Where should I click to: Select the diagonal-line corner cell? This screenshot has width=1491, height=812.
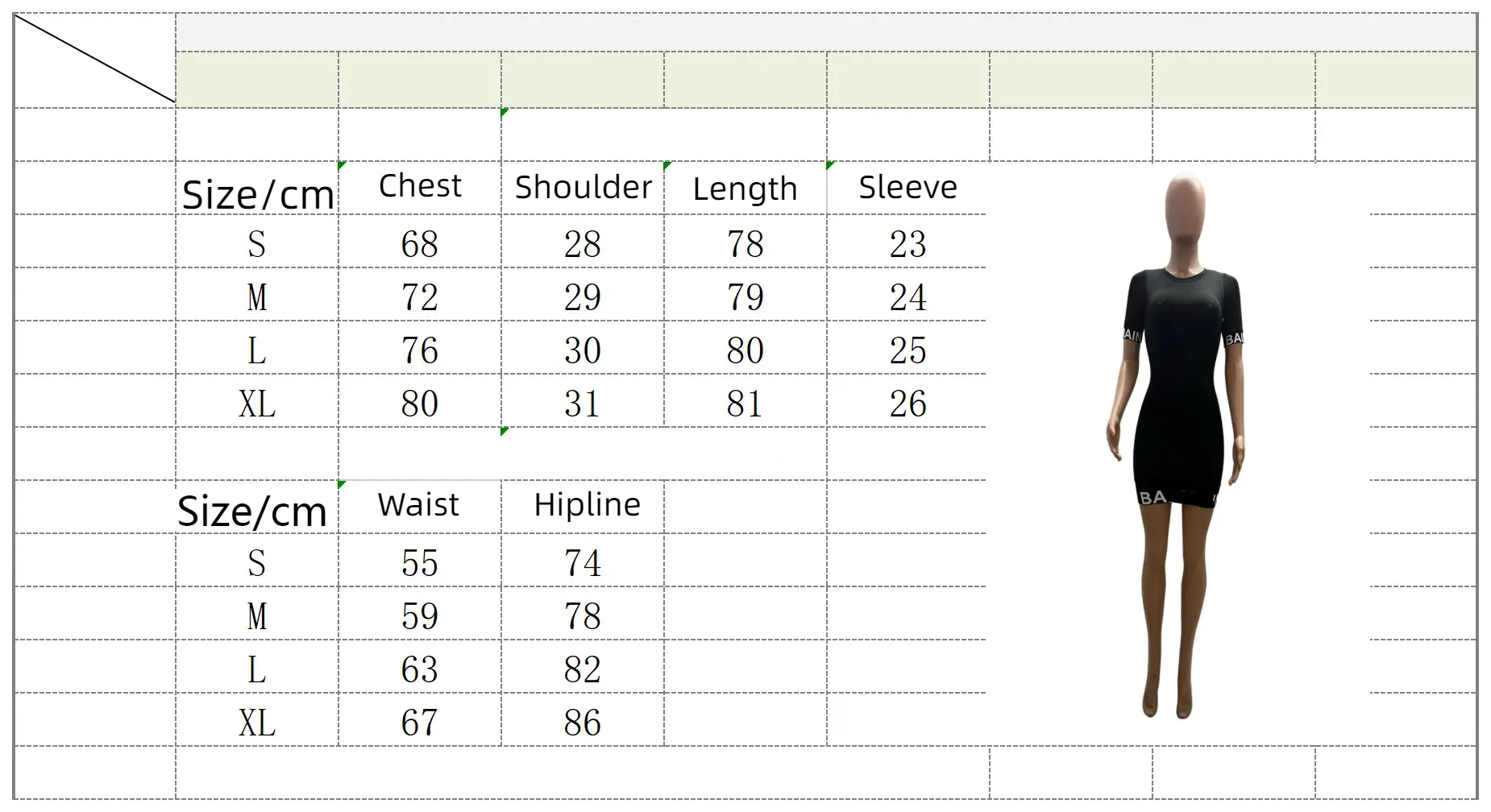[95, 60]
